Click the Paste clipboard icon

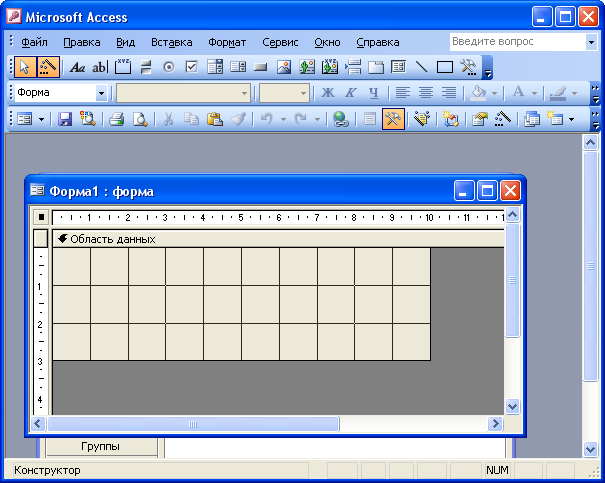tap(215, 119)
